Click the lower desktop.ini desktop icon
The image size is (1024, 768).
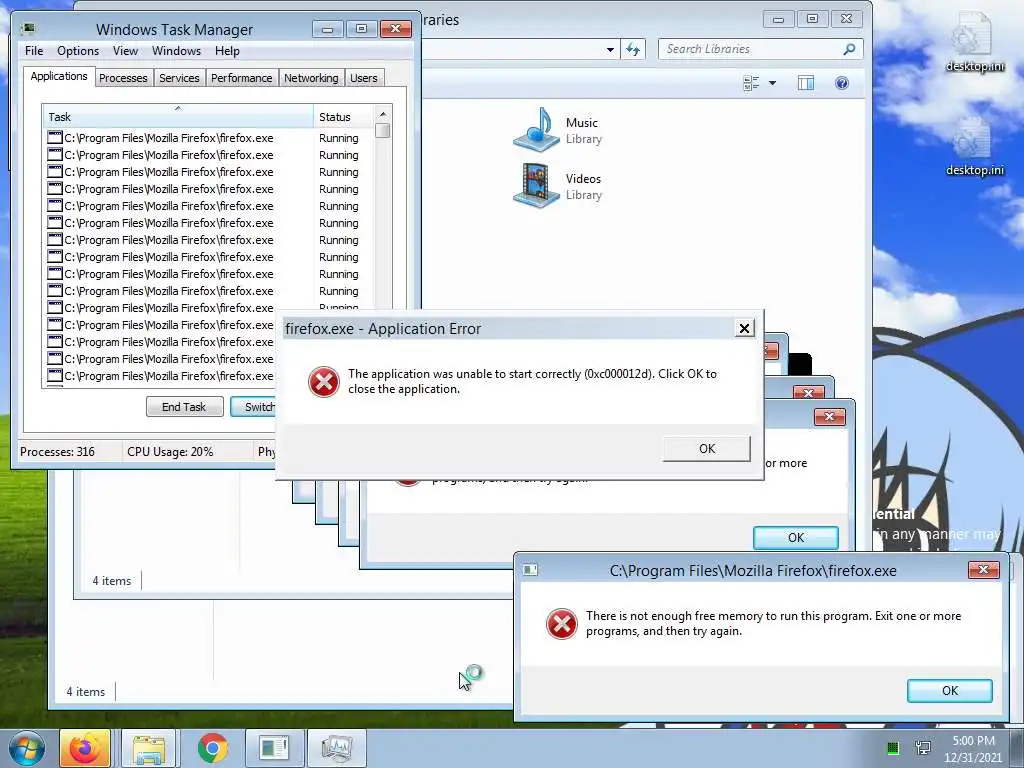click(x=974, y=147)
